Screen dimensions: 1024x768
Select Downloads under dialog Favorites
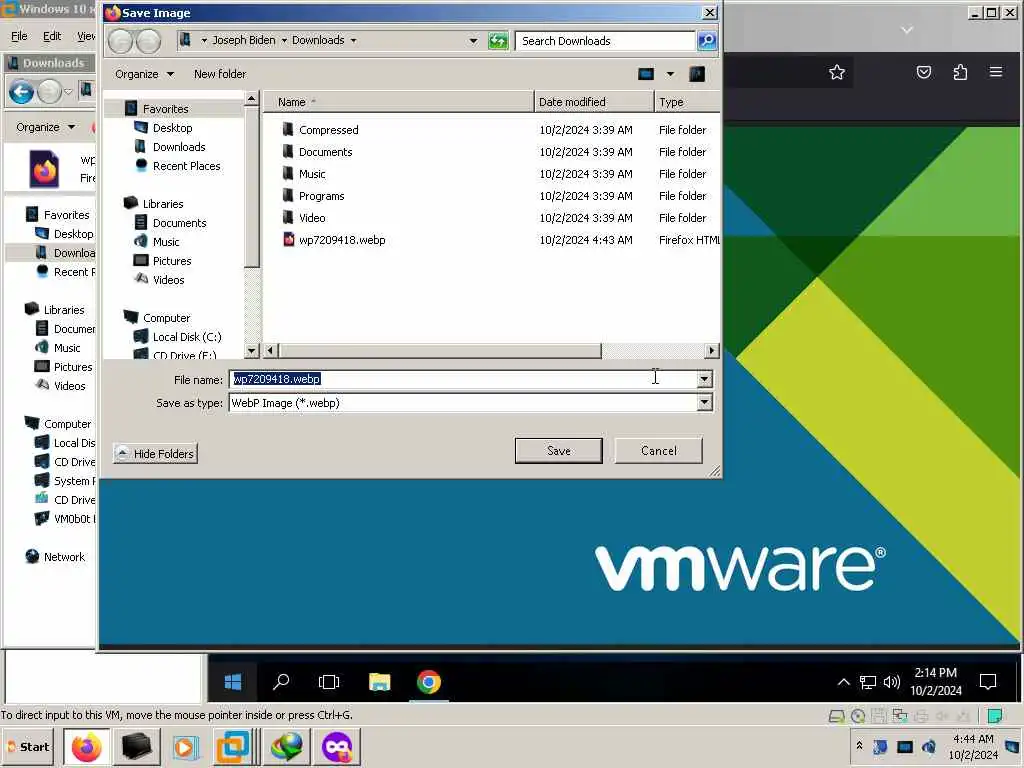point(178,147)
